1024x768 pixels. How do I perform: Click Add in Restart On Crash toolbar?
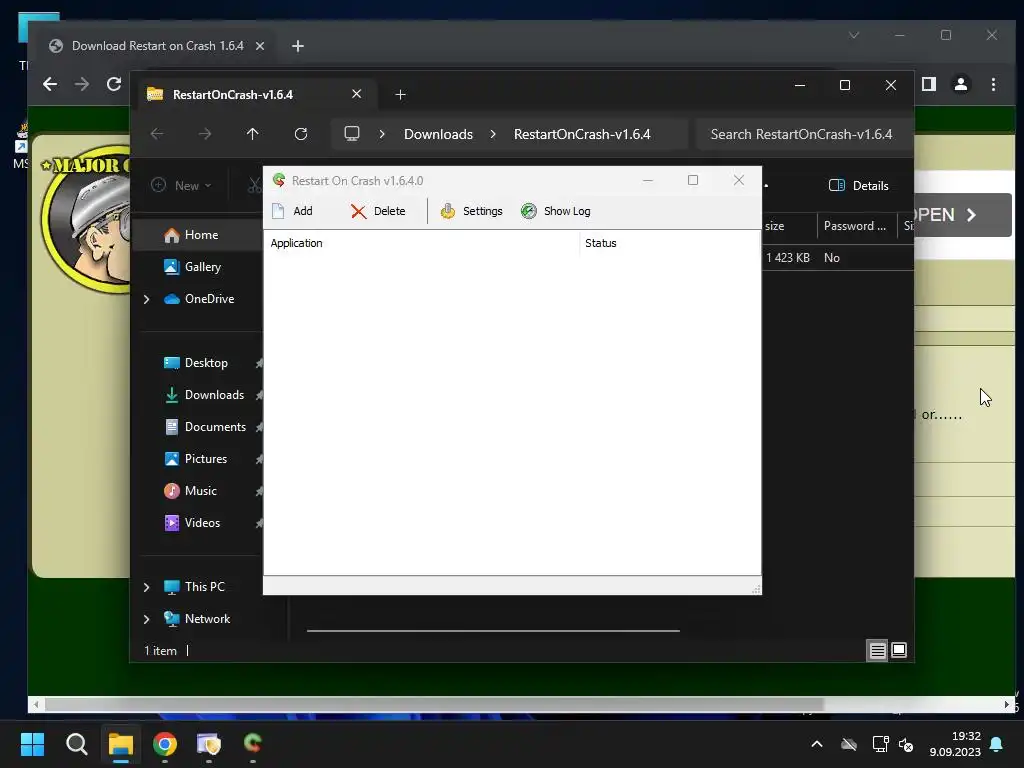[293, 211]
